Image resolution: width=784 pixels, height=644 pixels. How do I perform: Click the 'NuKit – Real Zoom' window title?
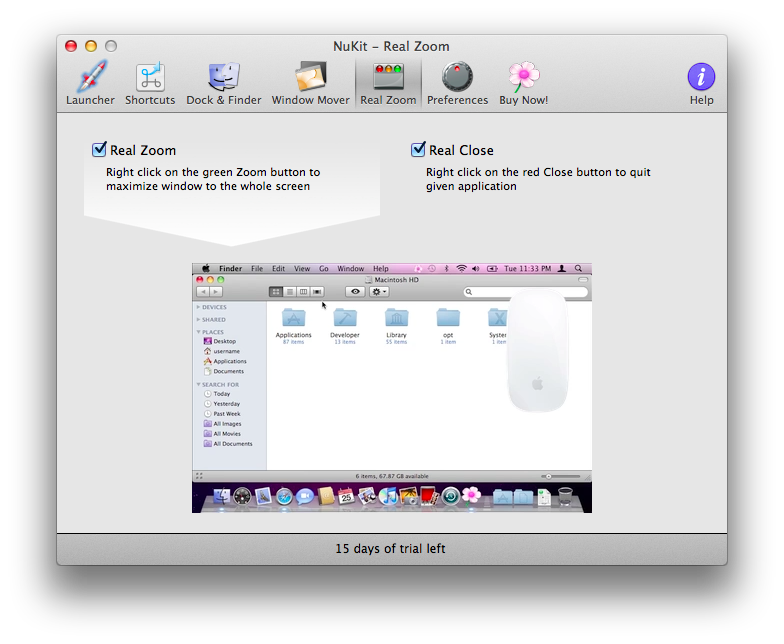click(x=392, y=46)
